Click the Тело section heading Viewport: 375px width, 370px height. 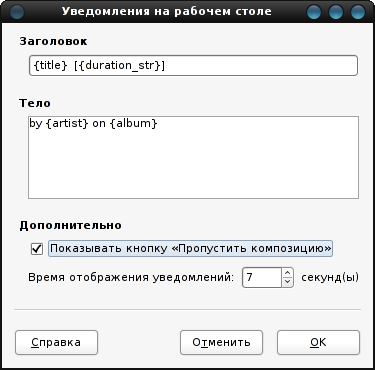pyautogui.click(x=35, y=103)
